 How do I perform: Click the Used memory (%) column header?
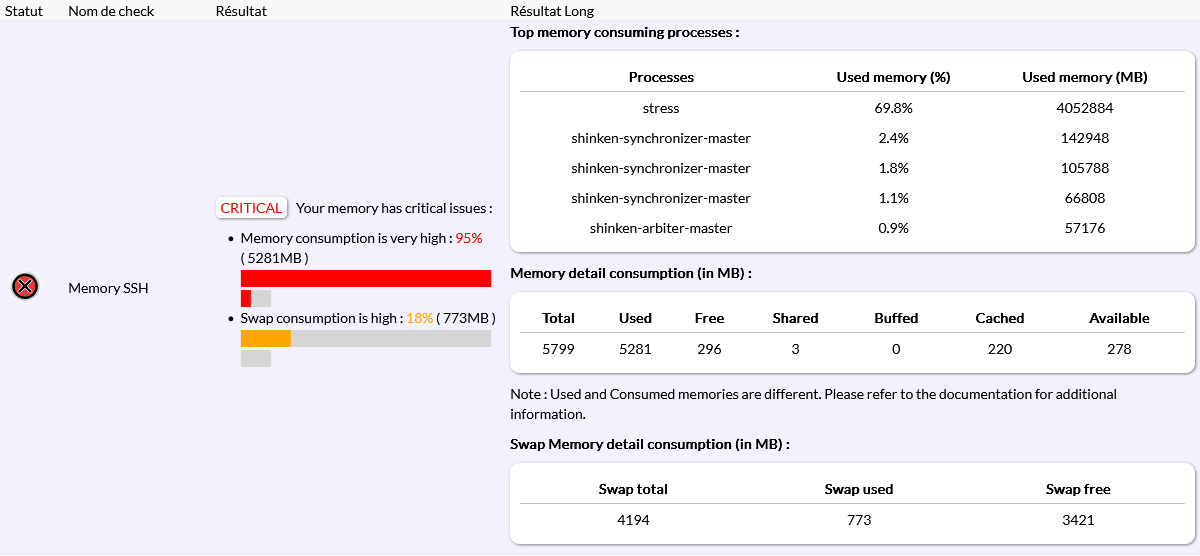[893, 77]
